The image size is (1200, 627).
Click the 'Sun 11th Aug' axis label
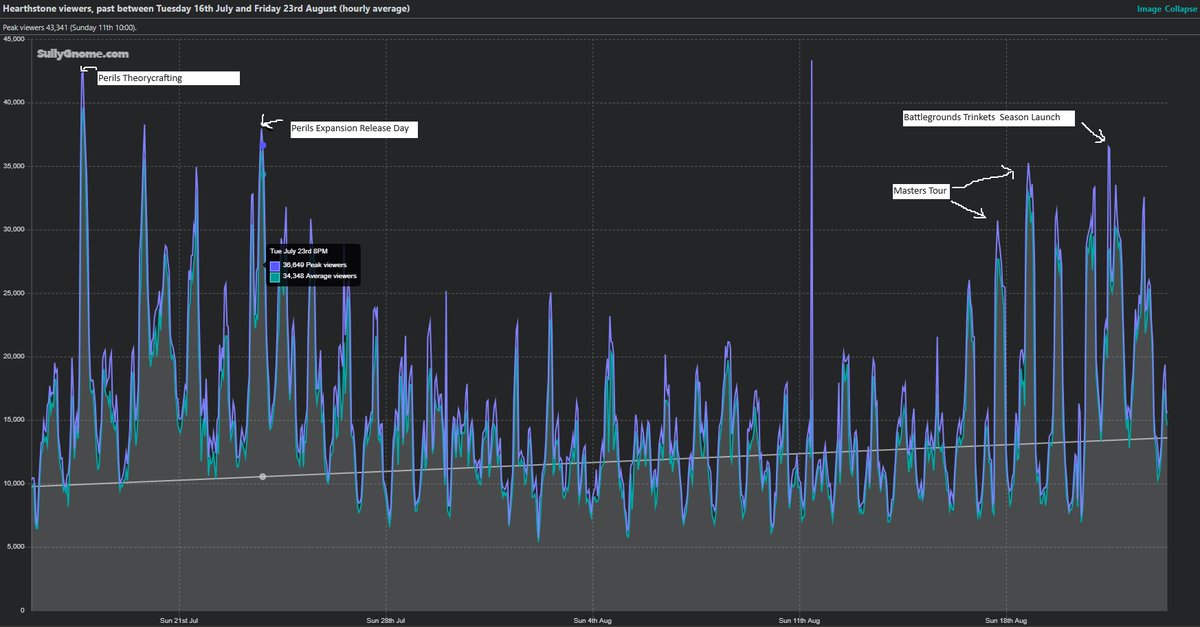pyautogui.click(x=799, y=620)
